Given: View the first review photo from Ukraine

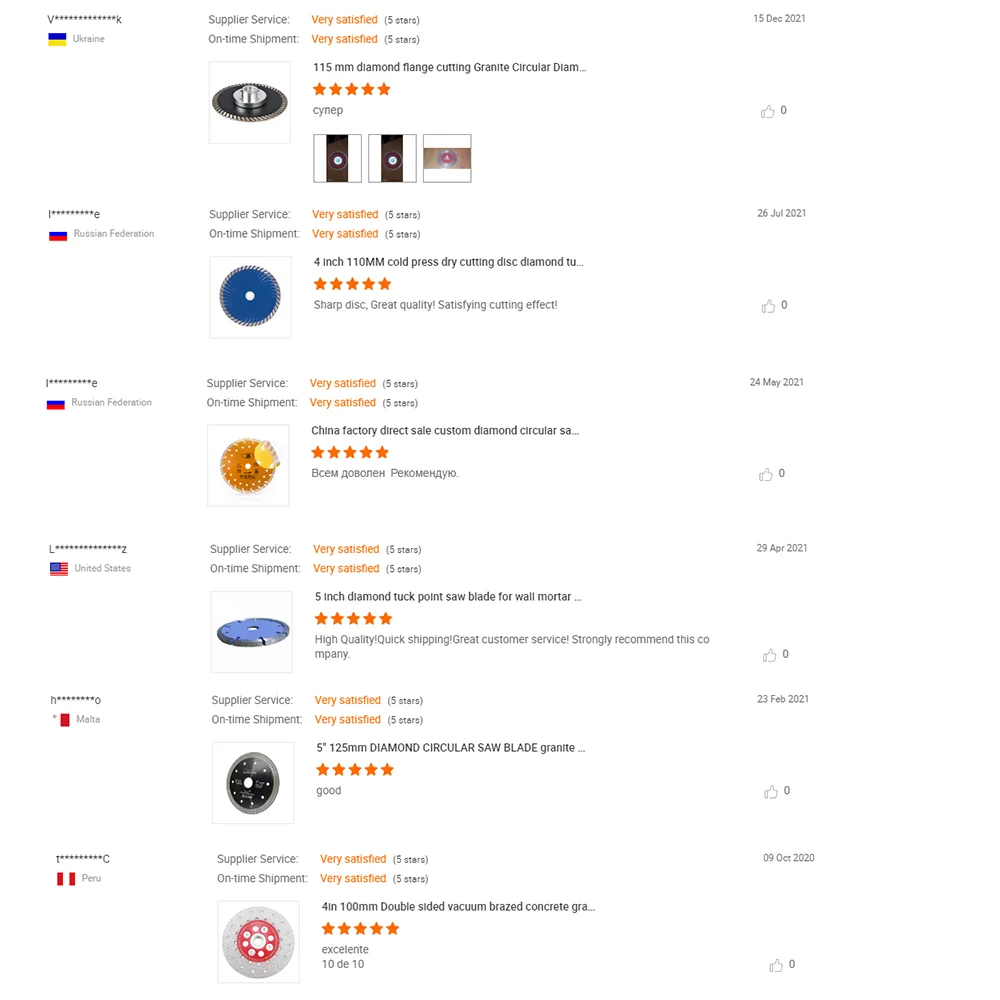Looking at the screenshot, I should [337, 158].
